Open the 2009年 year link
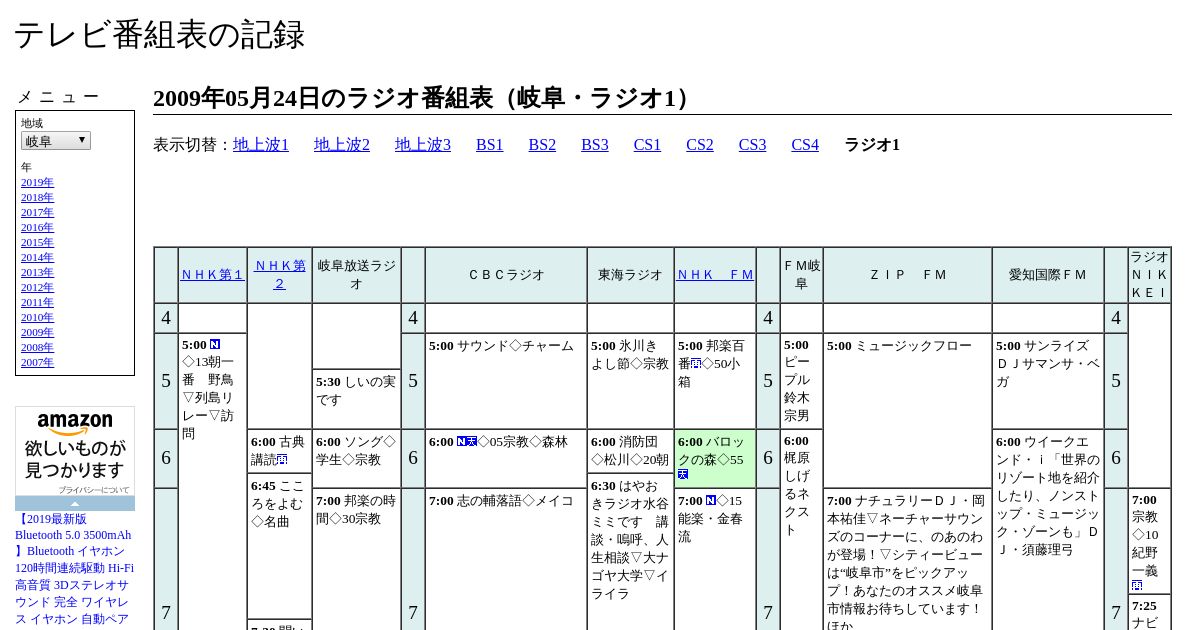 (37, 333)
